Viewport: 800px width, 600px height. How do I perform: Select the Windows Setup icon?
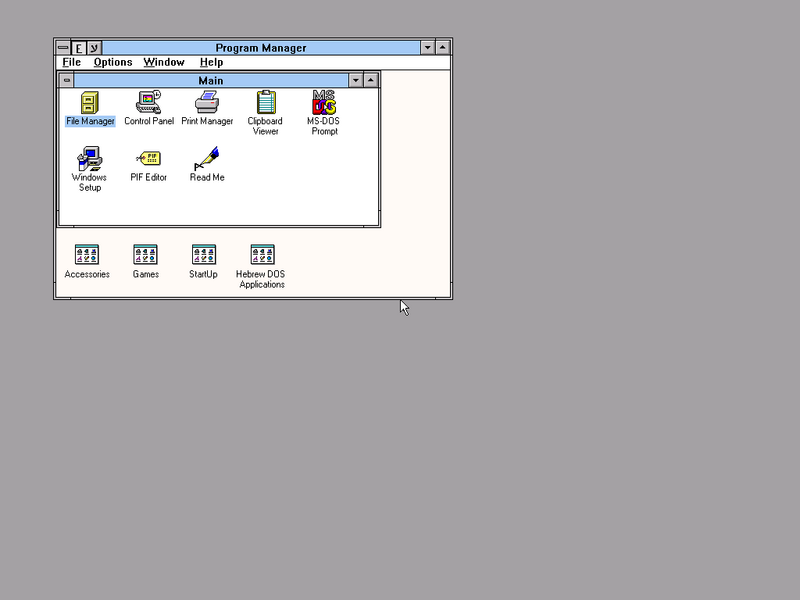90,158
